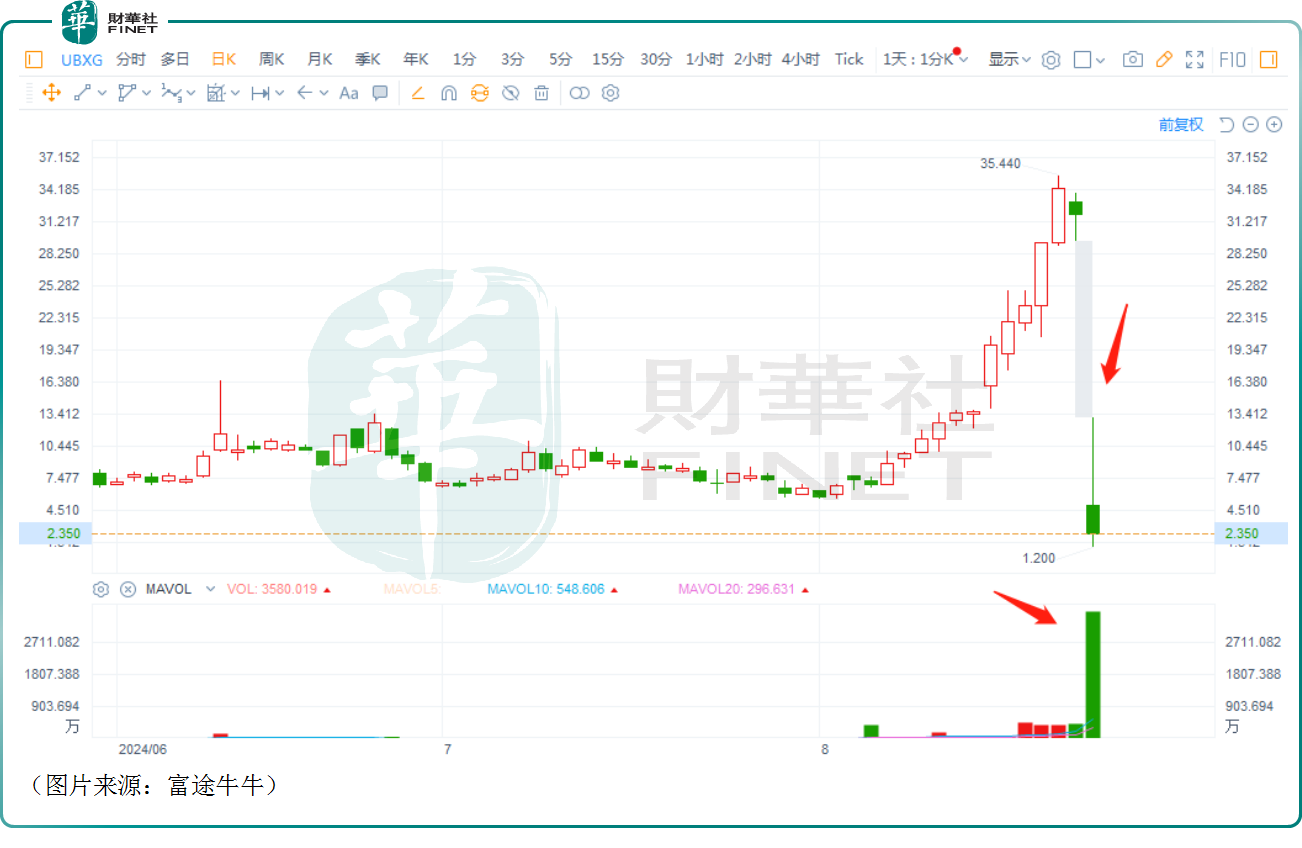Toggle the magnet snap tool
This screenshot has width=1302, height=848.
pos(448,93)
